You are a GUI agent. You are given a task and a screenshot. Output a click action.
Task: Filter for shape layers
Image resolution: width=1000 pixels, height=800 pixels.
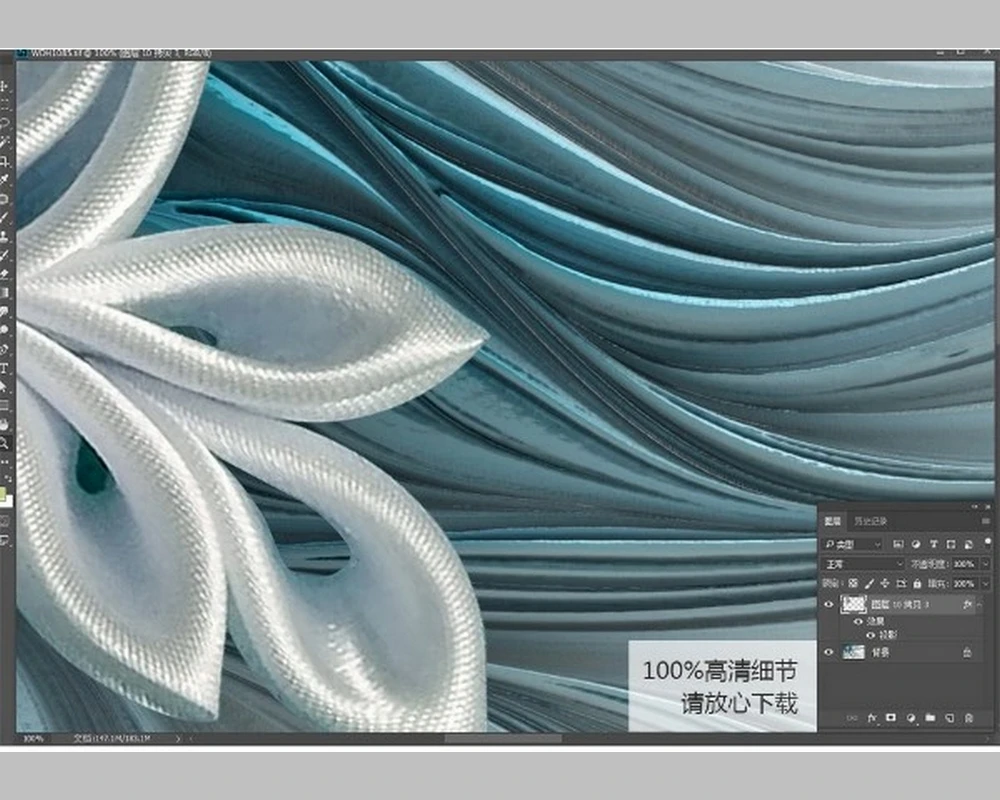[x=951, y=544]
